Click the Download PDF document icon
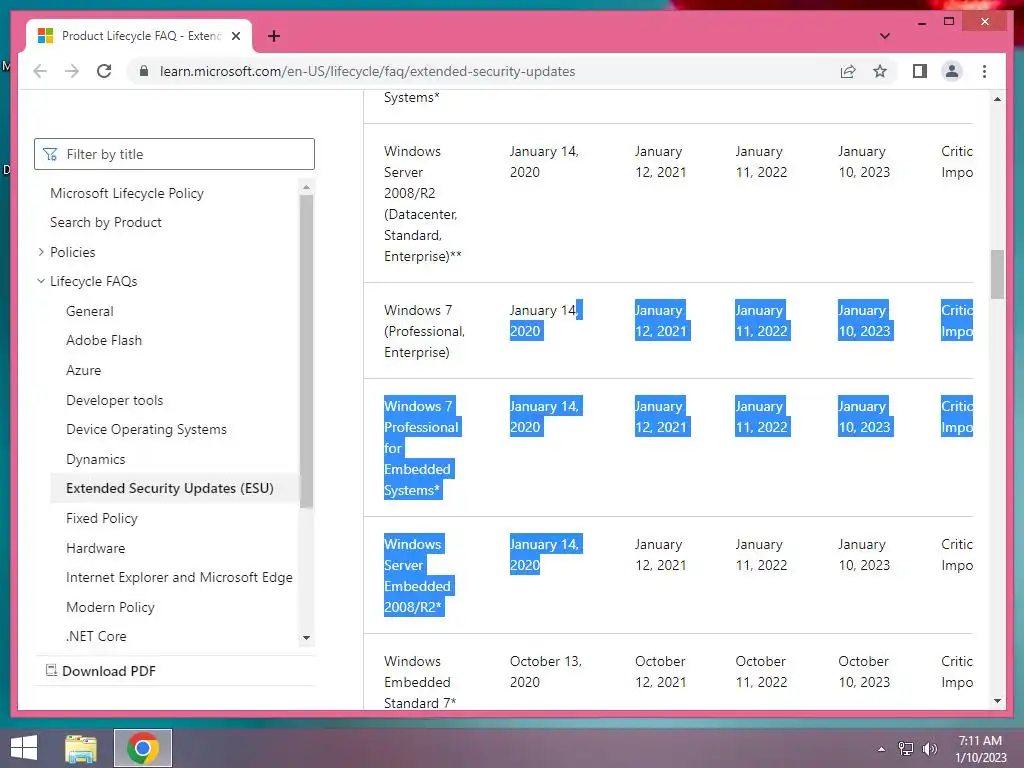The image size is (1024, 768). 51,670
